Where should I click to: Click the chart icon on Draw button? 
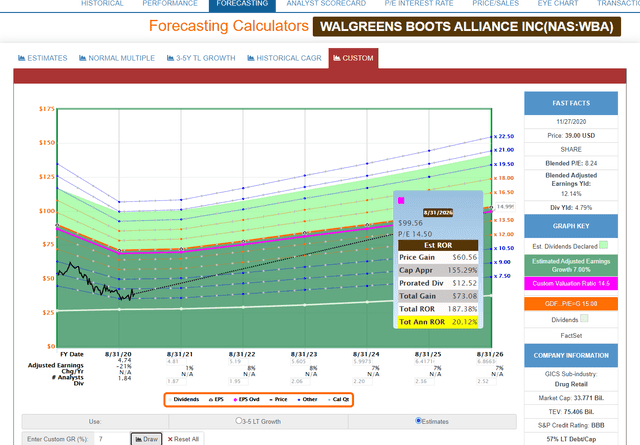(138, 439)
